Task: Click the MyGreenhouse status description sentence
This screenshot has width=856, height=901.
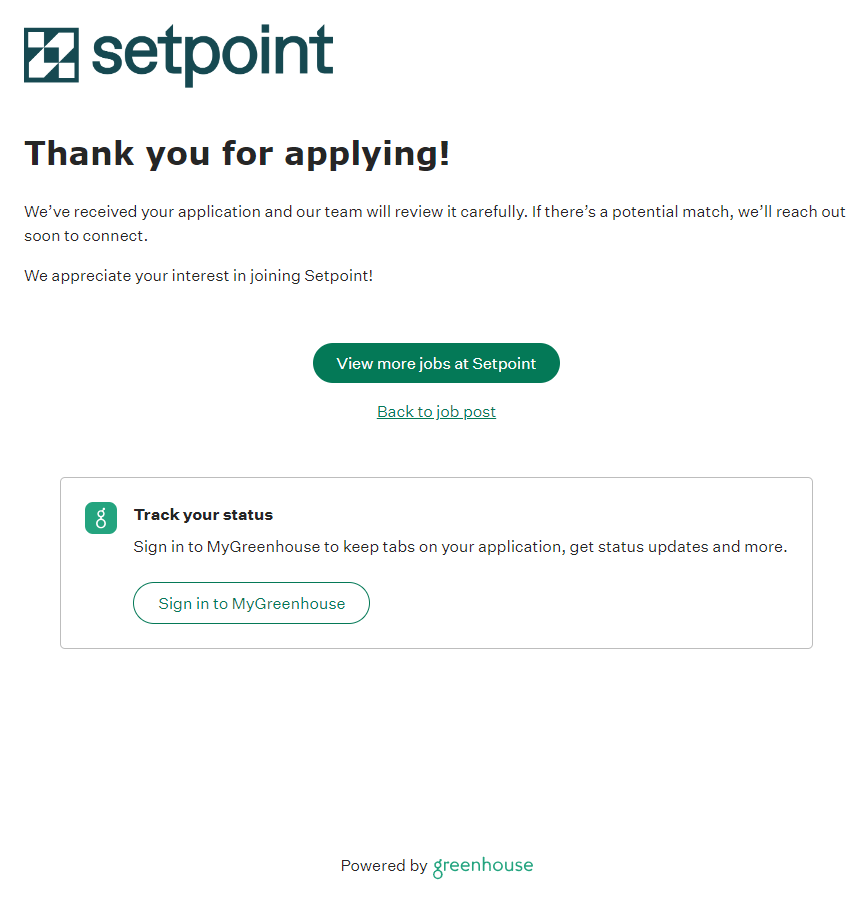Action: click(460, 547)
